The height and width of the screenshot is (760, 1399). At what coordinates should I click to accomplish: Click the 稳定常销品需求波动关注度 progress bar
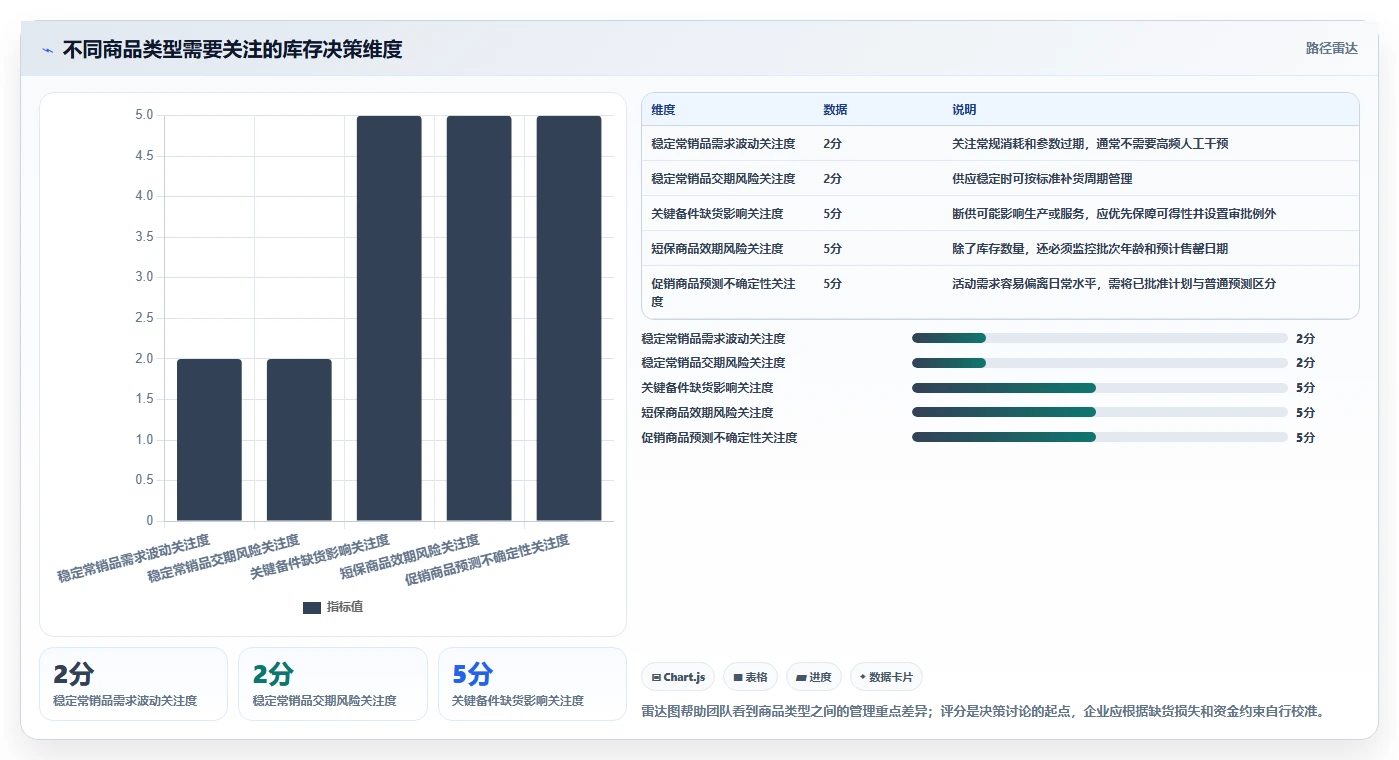[1100, 338]
